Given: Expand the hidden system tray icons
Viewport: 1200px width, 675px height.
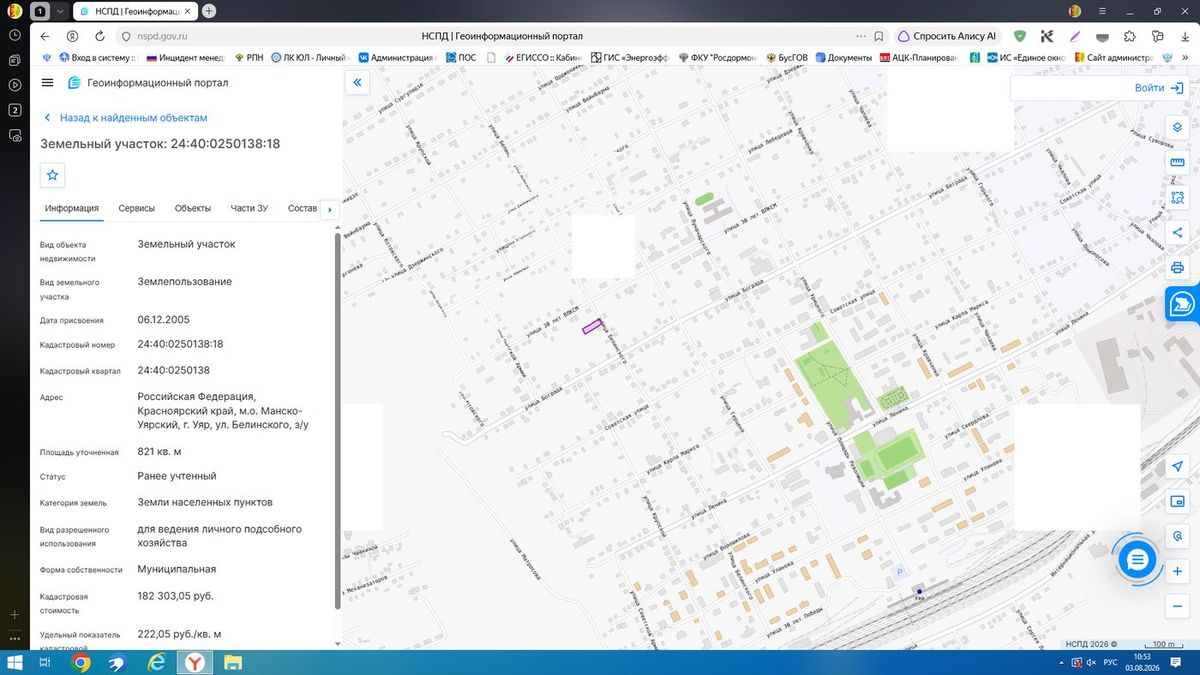Looking at the screenshot, I should click(1060, 663).
